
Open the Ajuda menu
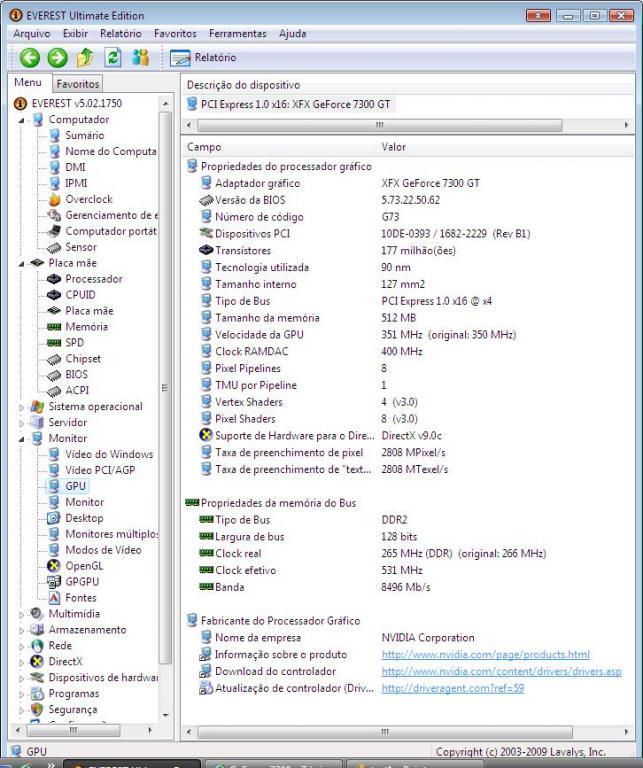(x=292, y=34)
